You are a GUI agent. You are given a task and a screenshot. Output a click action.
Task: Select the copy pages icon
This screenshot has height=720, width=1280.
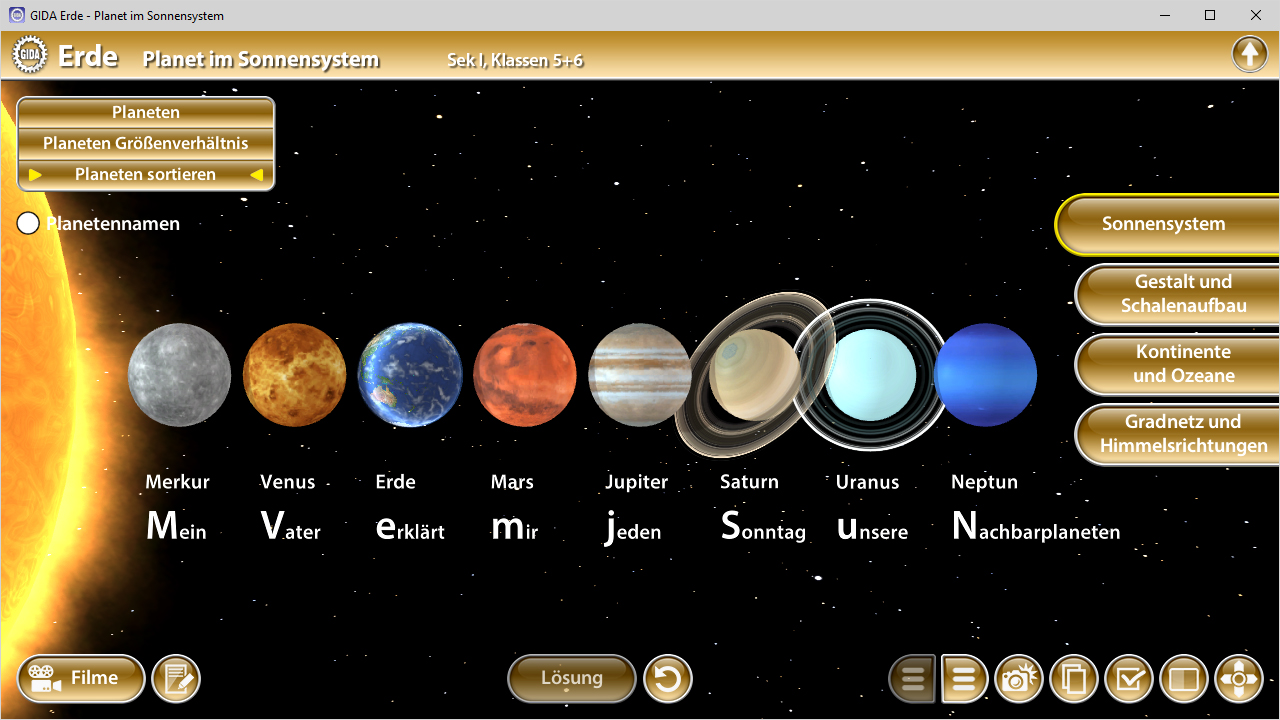click(x=1074, y=678)
